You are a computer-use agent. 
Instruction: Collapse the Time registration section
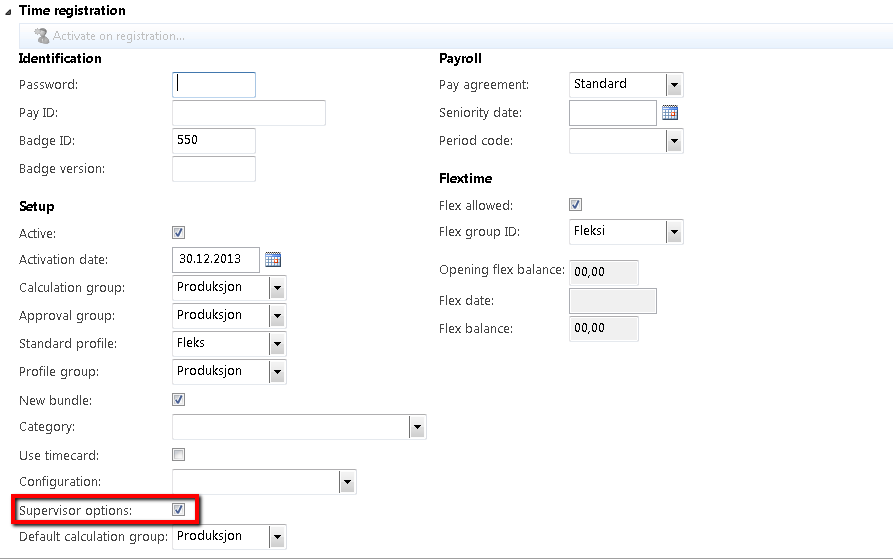(9, 11)
